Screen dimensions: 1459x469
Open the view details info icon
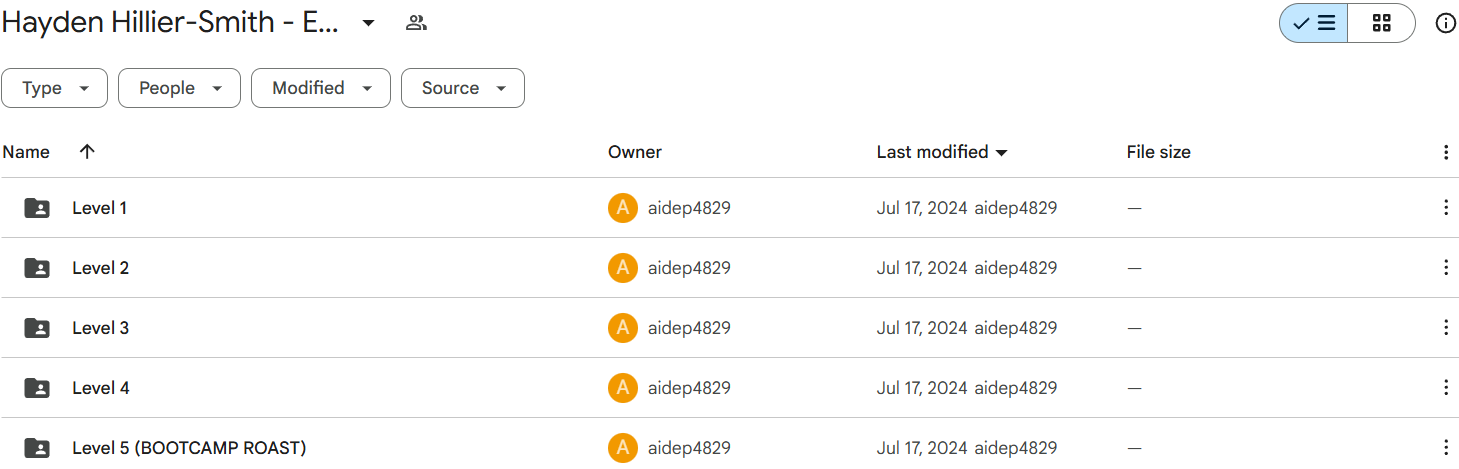1445,23
